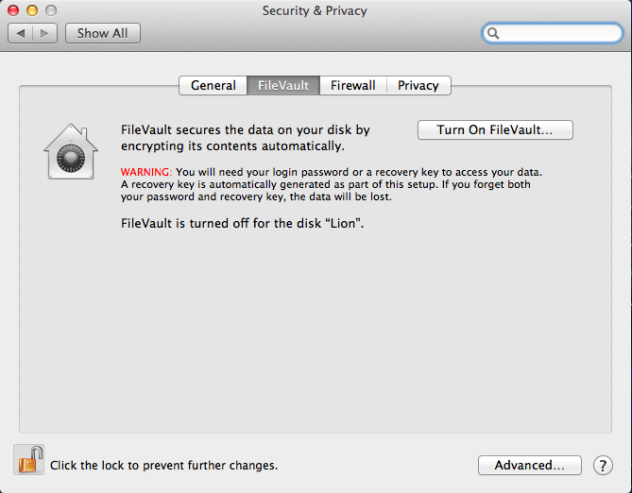
Task: Click the red WARNING label text
Action: tap(146, 172)
